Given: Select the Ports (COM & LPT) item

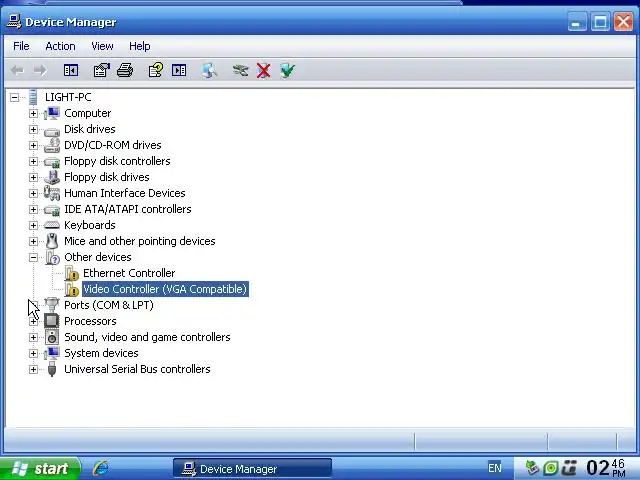Looking at the screenshot, I should 109,305.
